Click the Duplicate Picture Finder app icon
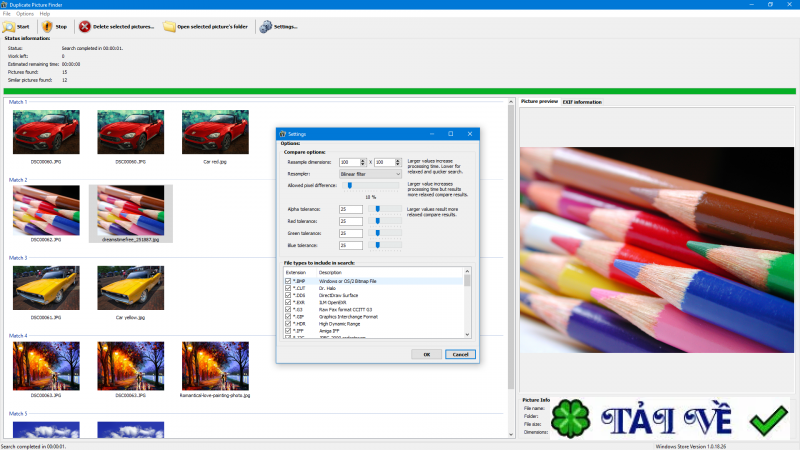The image size is (800, 450). 4,4
